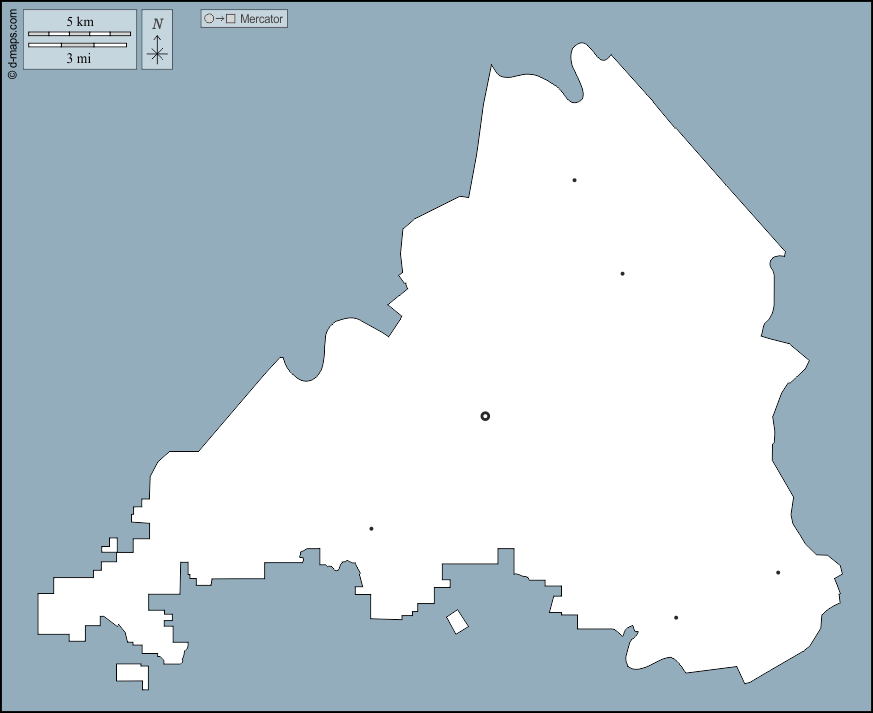Click the circle-to-square projection symbol
The width and height of the screenshot is (873, 713).
tap(220, 19)
